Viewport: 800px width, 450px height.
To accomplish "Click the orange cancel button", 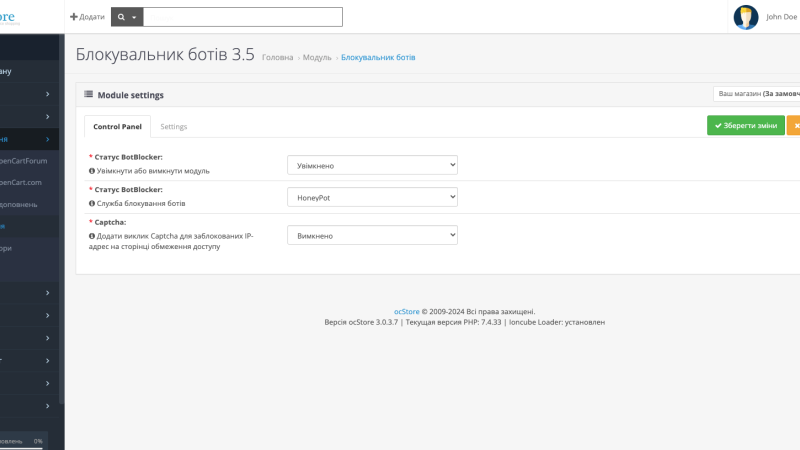I will click(x=794, y=126).
